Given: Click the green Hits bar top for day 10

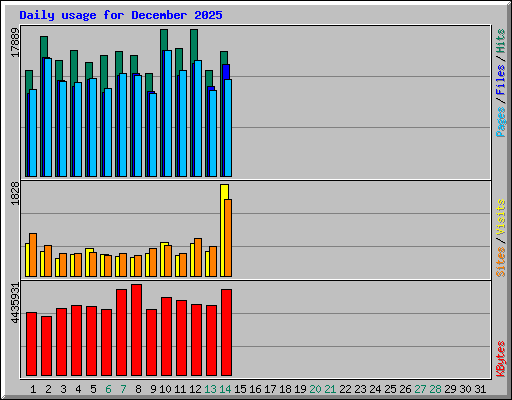Looking at the screenshot, I should (164, 40).
